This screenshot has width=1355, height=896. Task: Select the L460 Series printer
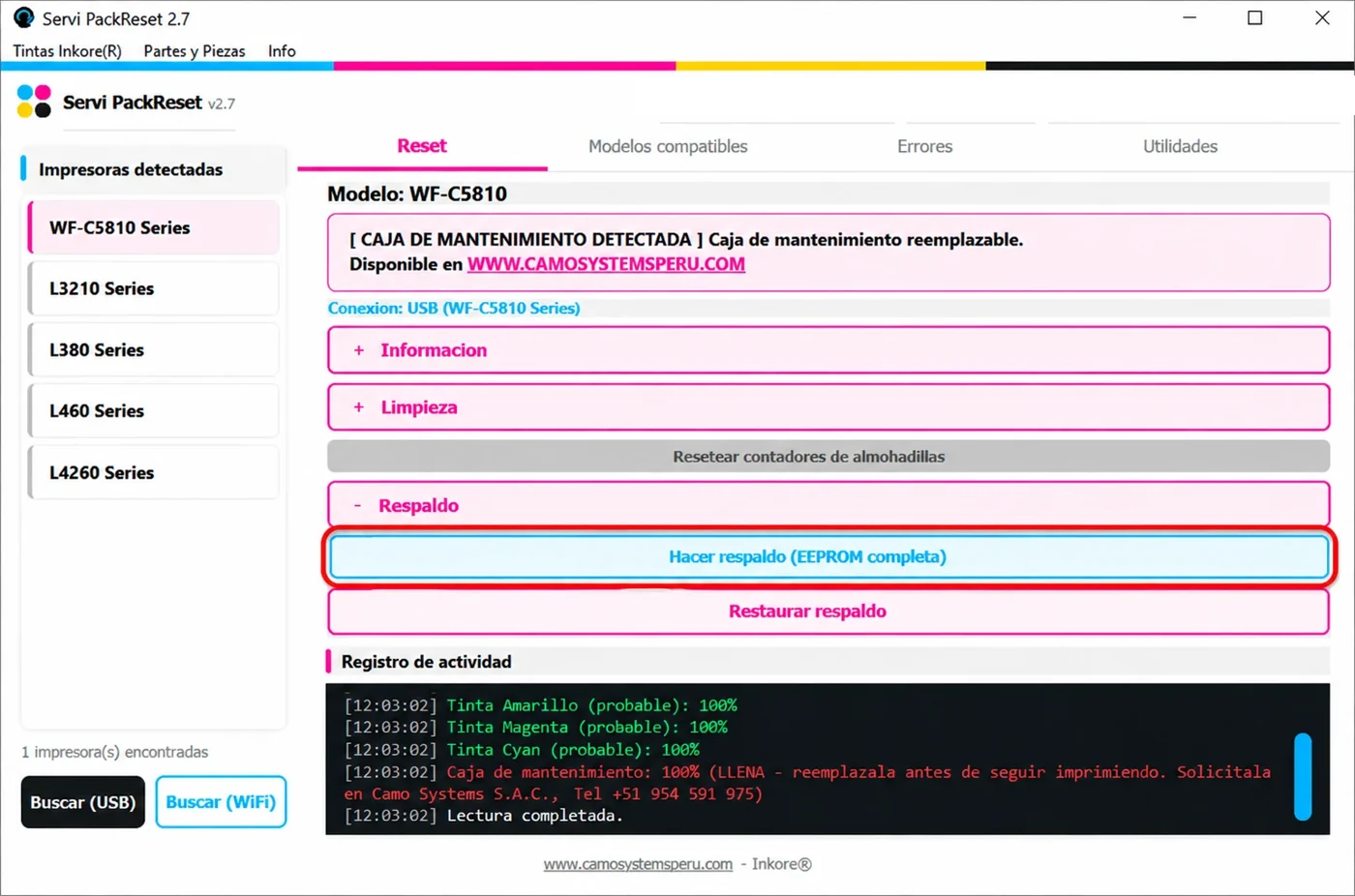click(x=154, y=411)
